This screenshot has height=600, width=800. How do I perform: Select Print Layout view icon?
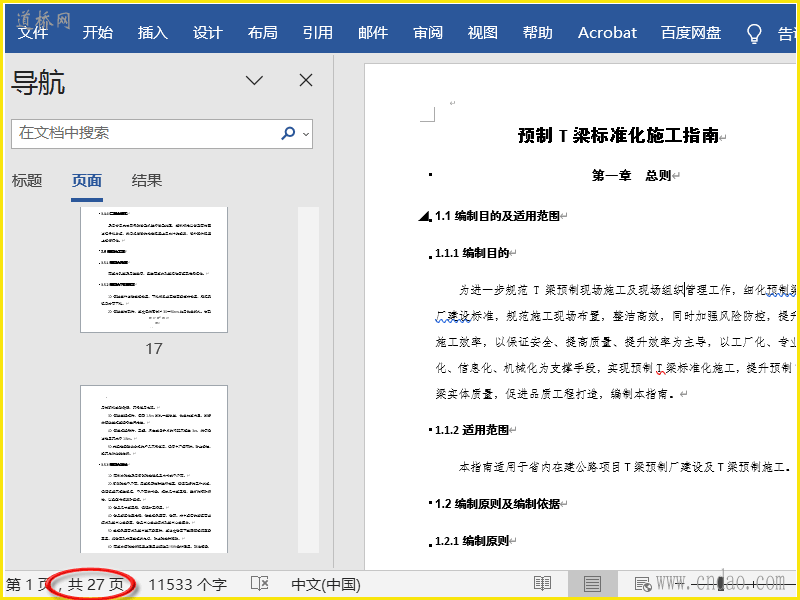pyautogui.click(x=592, y=584)
